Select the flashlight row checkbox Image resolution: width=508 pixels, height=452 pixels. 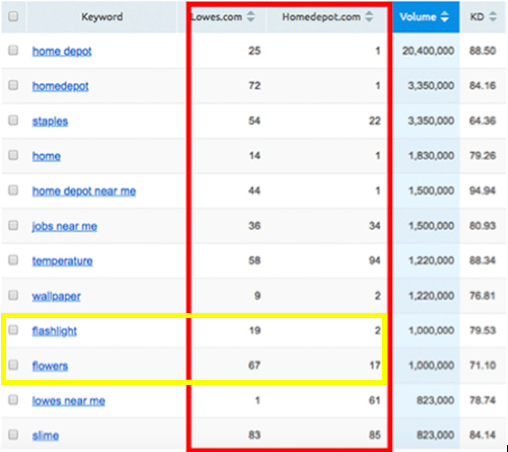(x=13, y=330)
